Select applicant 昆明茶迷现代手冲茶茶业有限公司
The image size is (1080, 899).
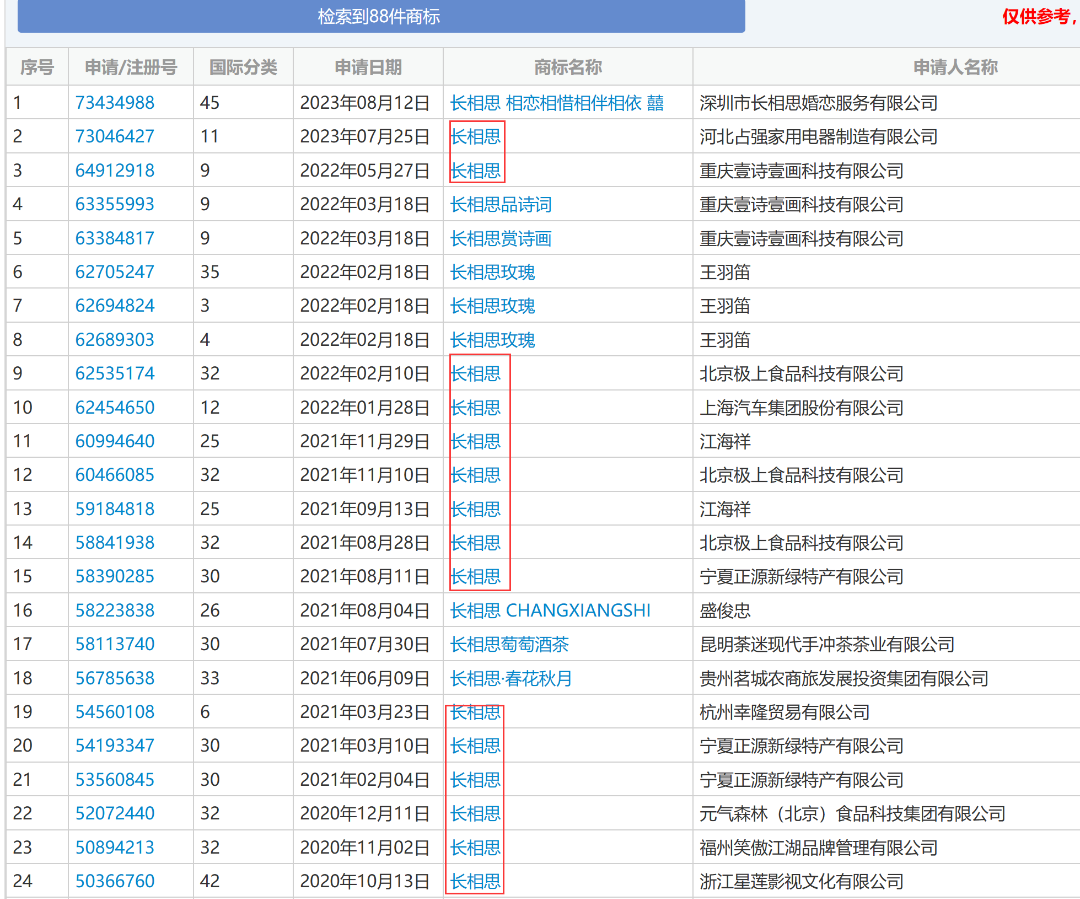pyautogui.click(x=827, y=644)
